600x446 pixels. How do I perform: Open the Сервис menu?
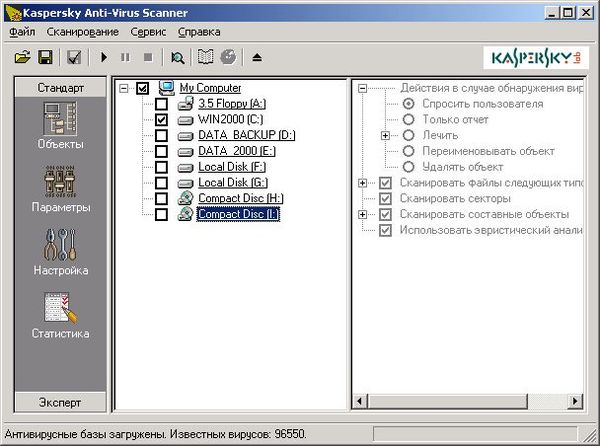pyautogui.click(x=148, y=32)
